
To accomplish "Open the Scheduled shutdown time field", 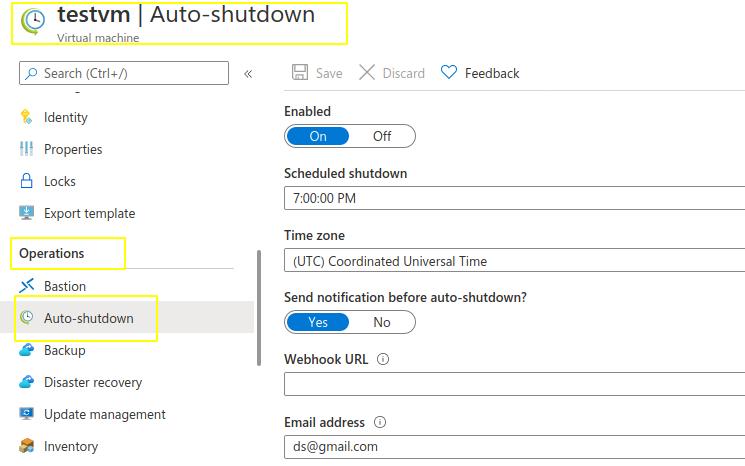I will click(515, 198).
